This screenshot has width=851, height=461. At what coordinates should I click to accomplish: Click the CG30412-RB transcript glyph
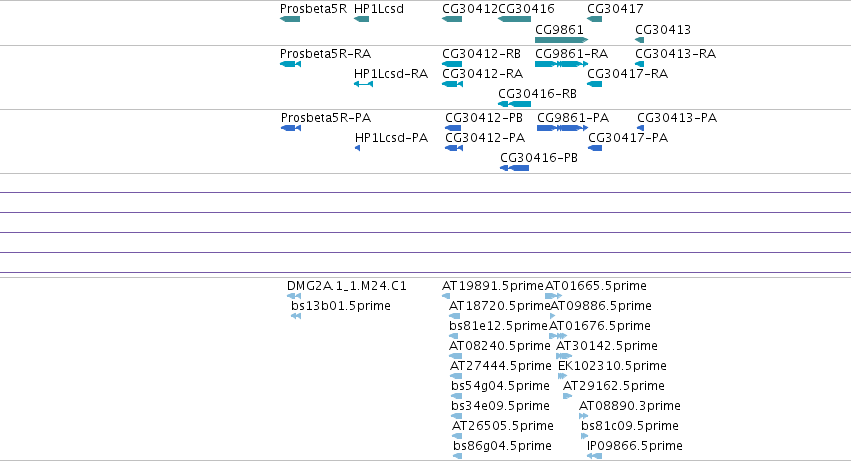(452, 65)
